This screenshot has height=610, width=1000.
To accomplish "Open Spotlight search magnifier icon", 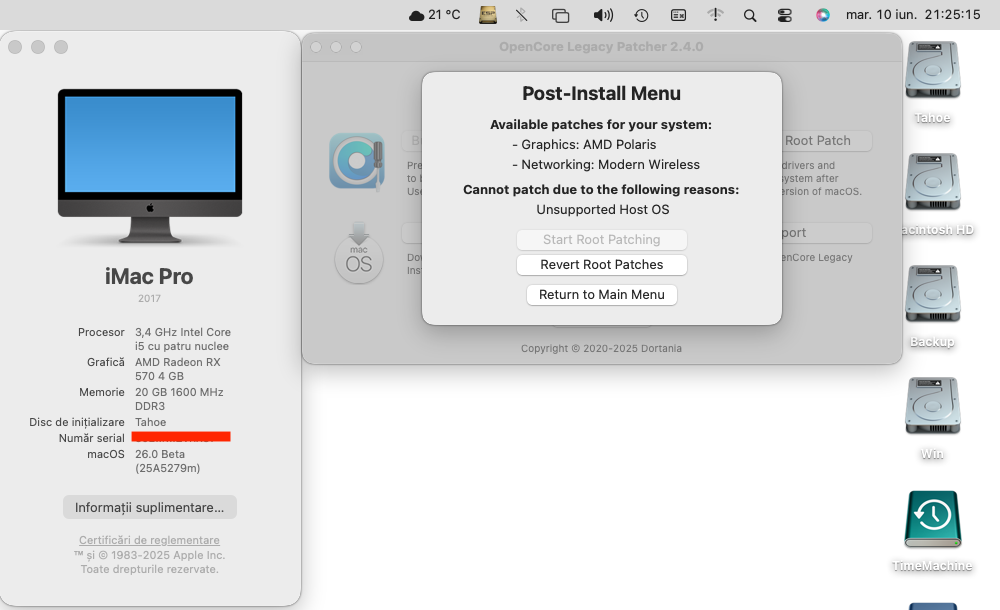I will coord(750,15).
